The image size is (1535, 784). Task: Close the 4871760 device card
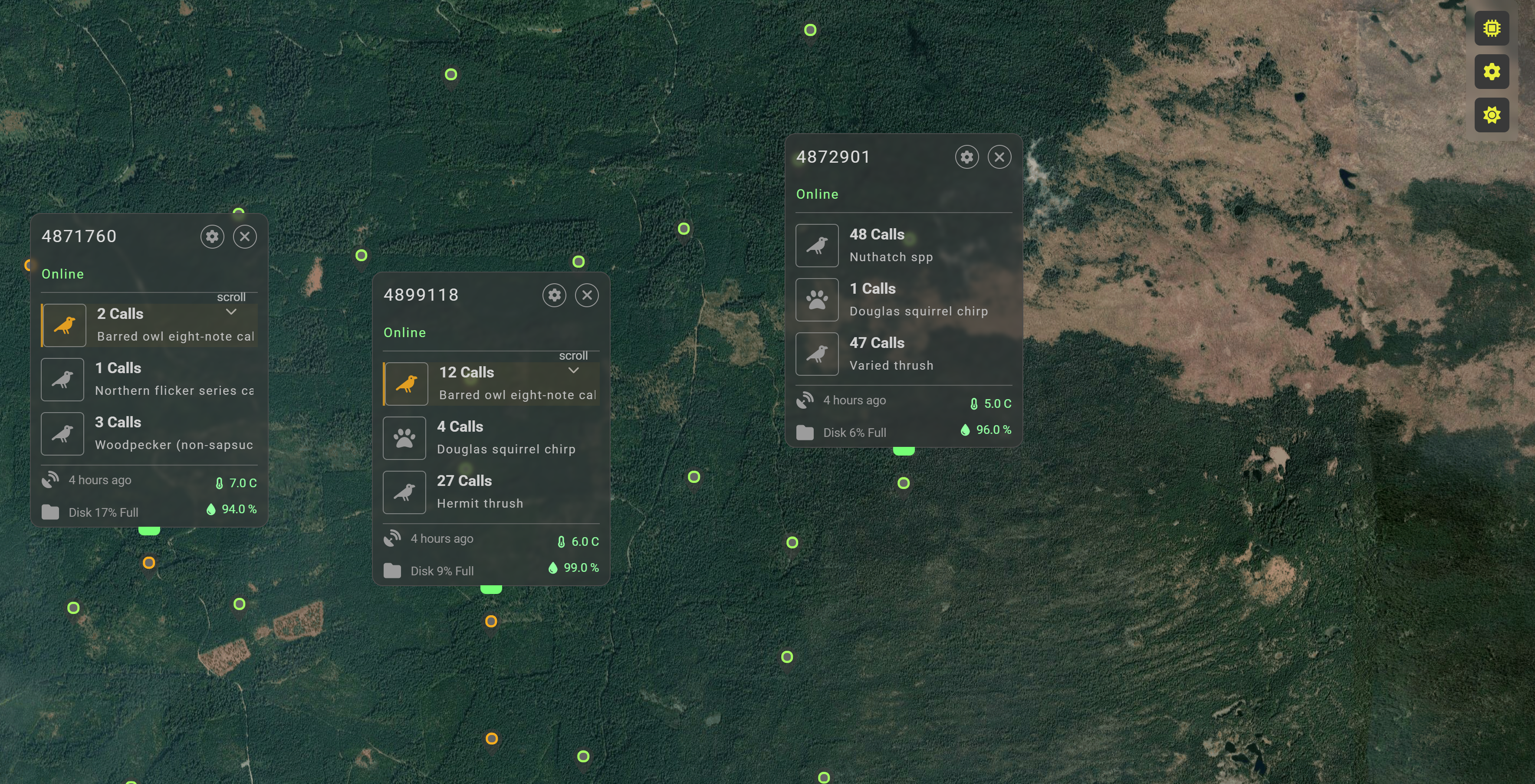(x=244, y=236)
